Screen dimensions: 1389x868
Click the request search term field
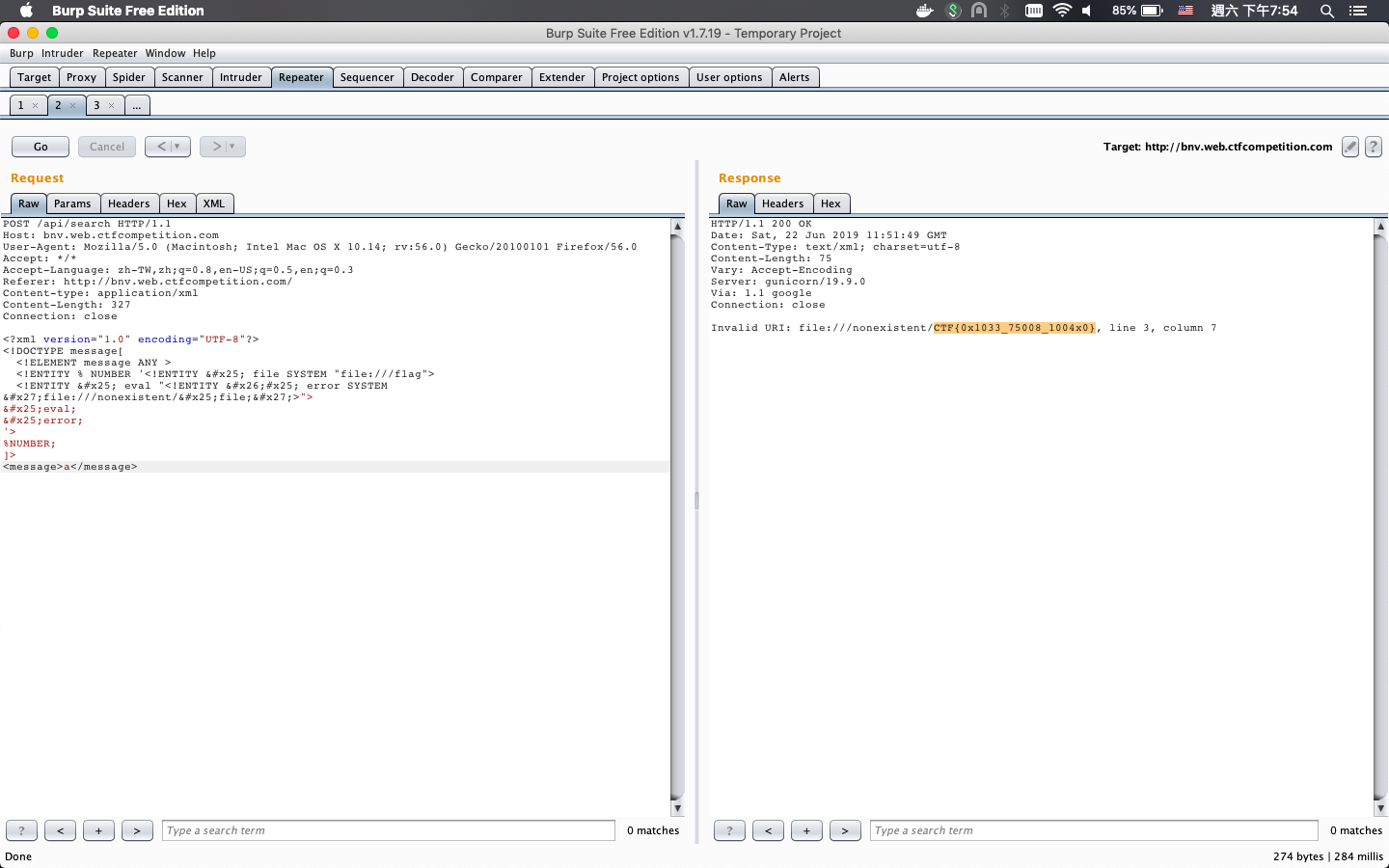click(x=389, y=830)
